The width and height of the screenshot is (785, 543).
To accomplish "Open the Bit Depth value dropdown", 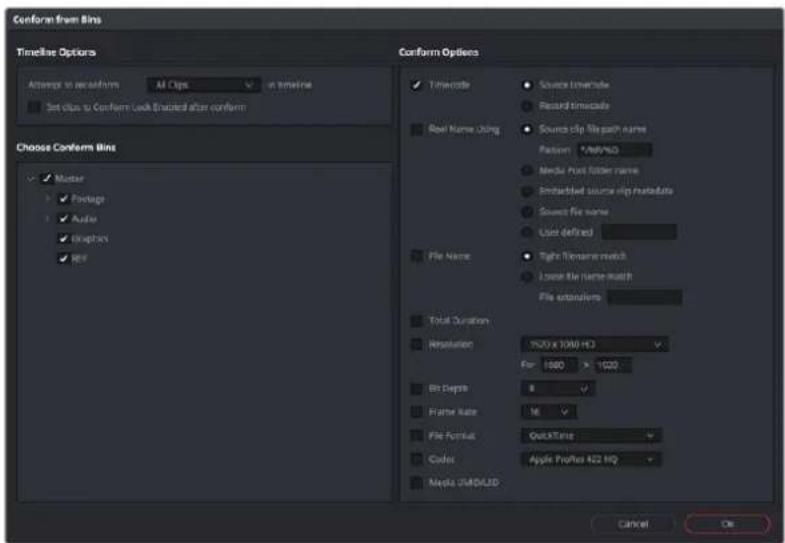I will (x=558, y=388).
